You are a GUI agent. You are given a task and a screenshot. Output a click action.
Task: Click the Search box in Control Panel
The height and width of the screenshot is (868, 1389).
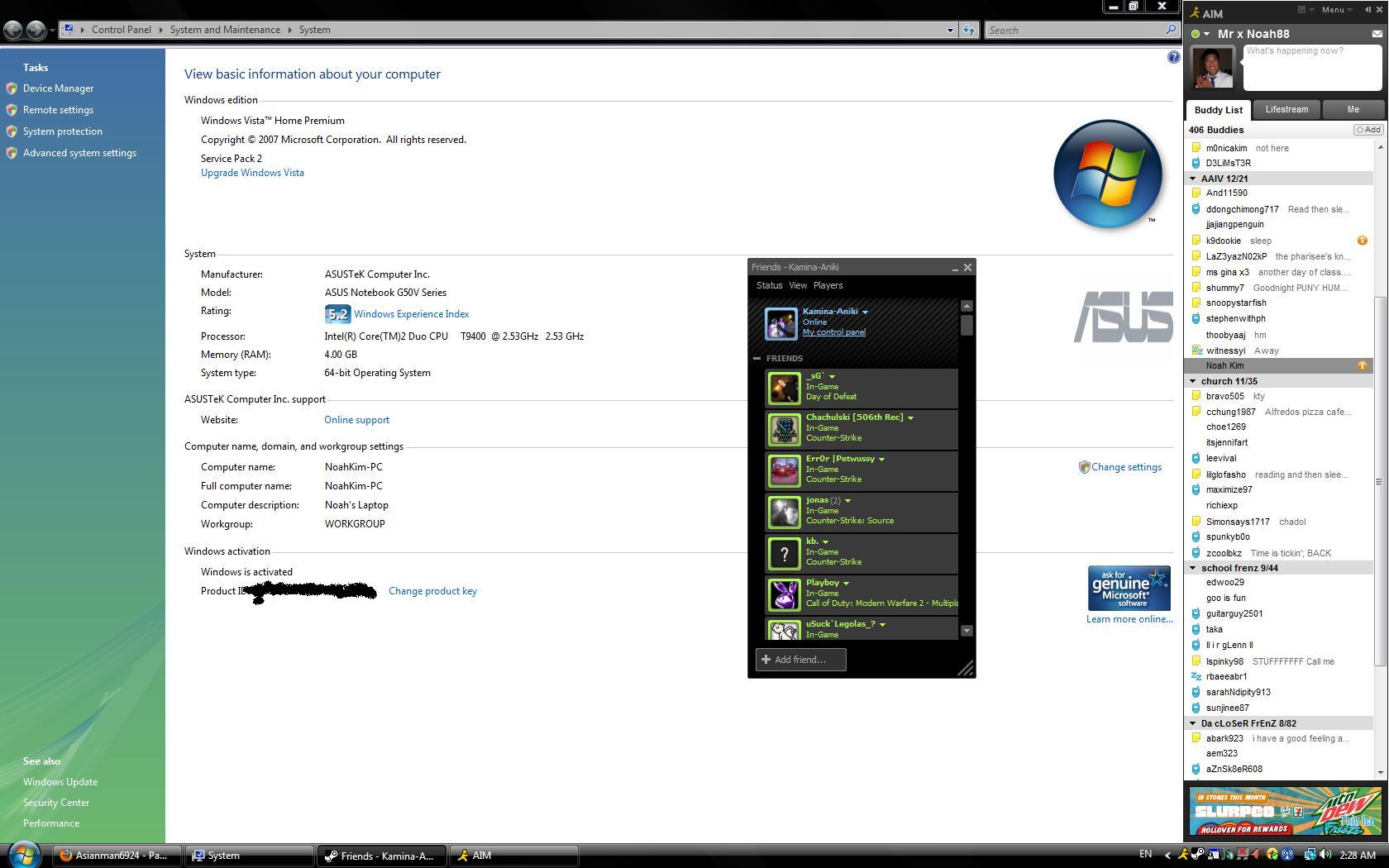[1081, 30]
